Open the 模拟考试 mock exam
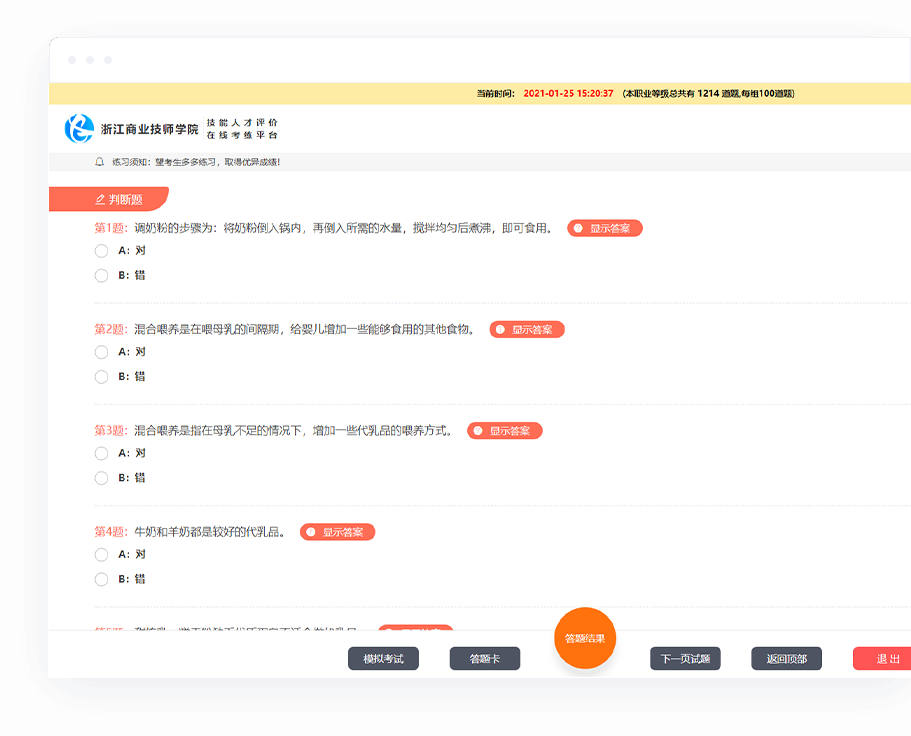This screenshot has height=736, width=911. coord(383,659)
